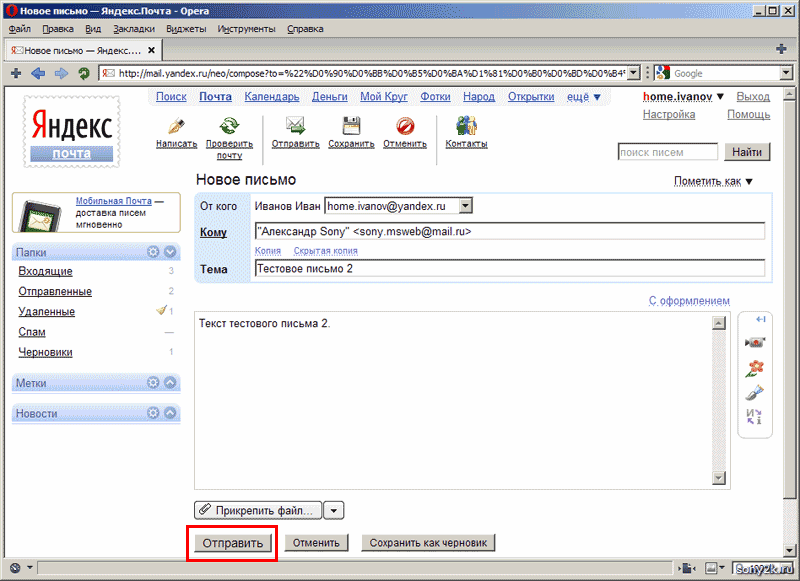Open the home.ivanov account dropdown
Screen dimensions: 800x581
click(683, 96)
